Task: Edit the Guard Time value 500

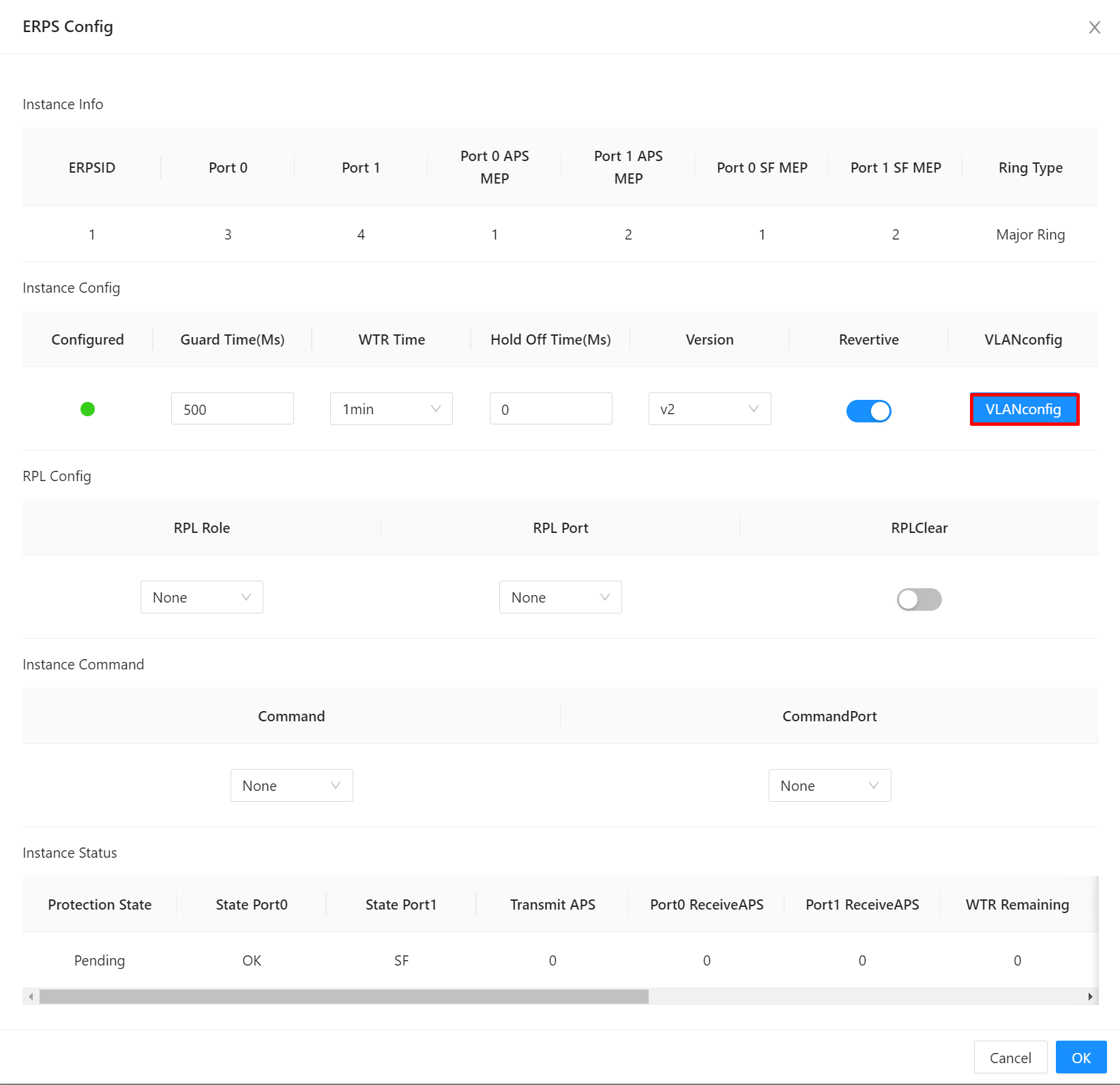Action: [232, 409]
